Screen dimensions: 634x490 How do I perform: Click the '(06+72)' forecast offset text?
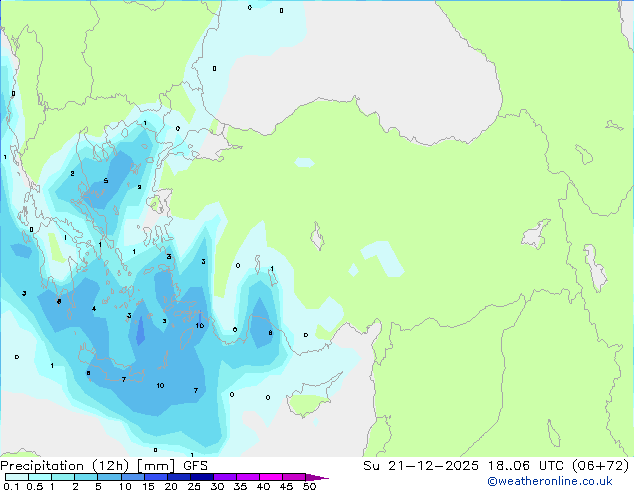[600, 466]
